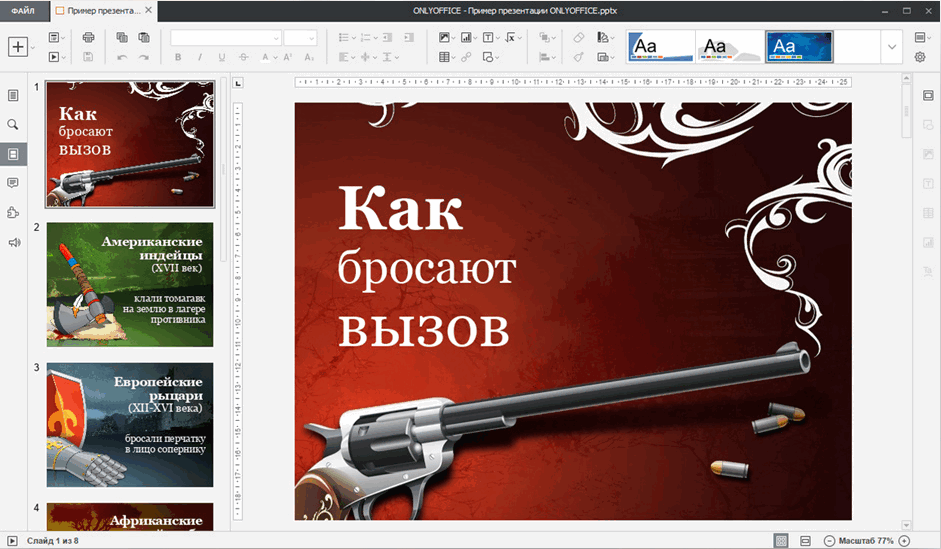Viewport: 941px width, 549px height.
Task: Open the Plugins puzzle-piece icon
Action: 13,213
